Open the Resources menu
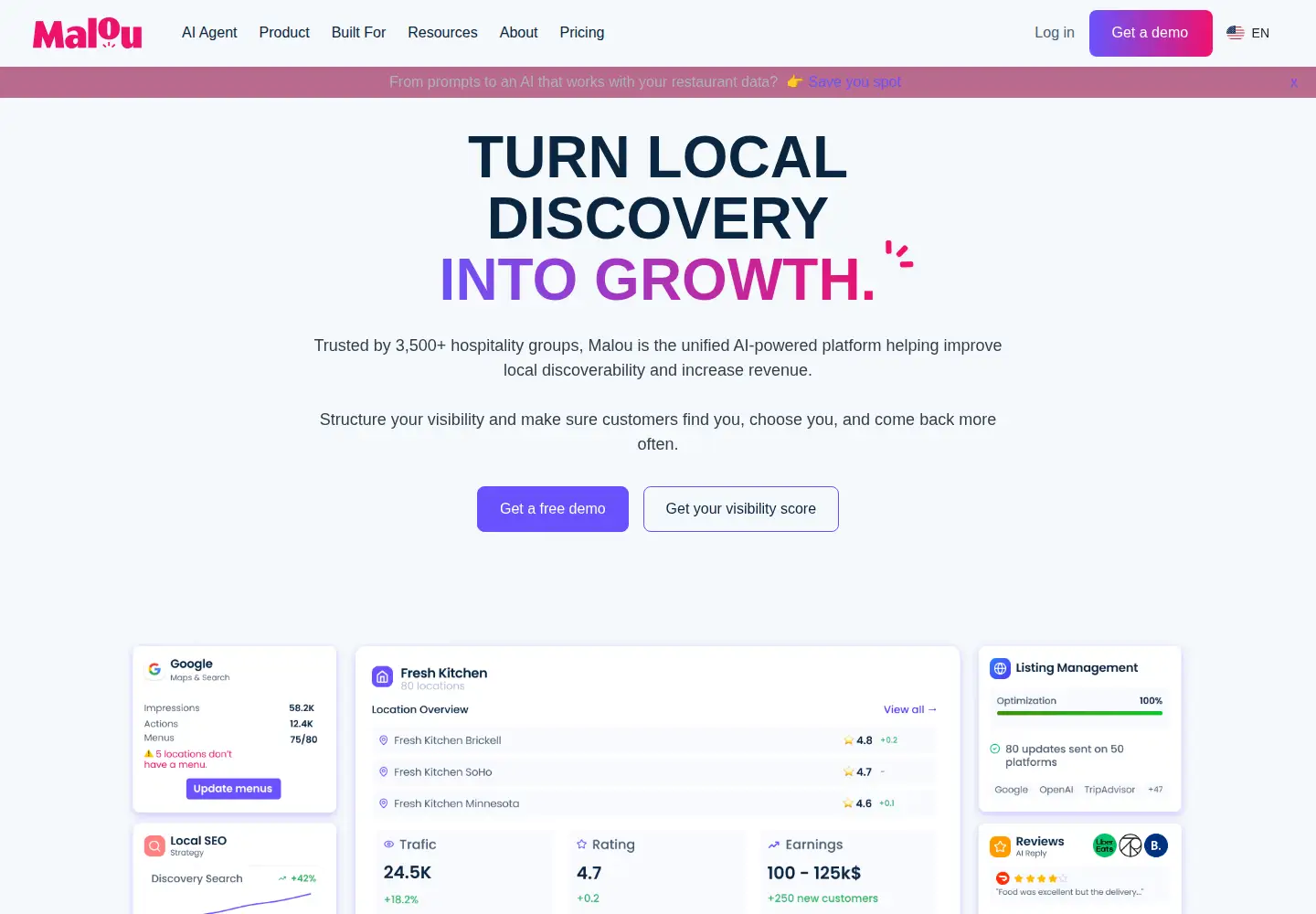Screen dimensions: 1316x914 click(442, 33)
